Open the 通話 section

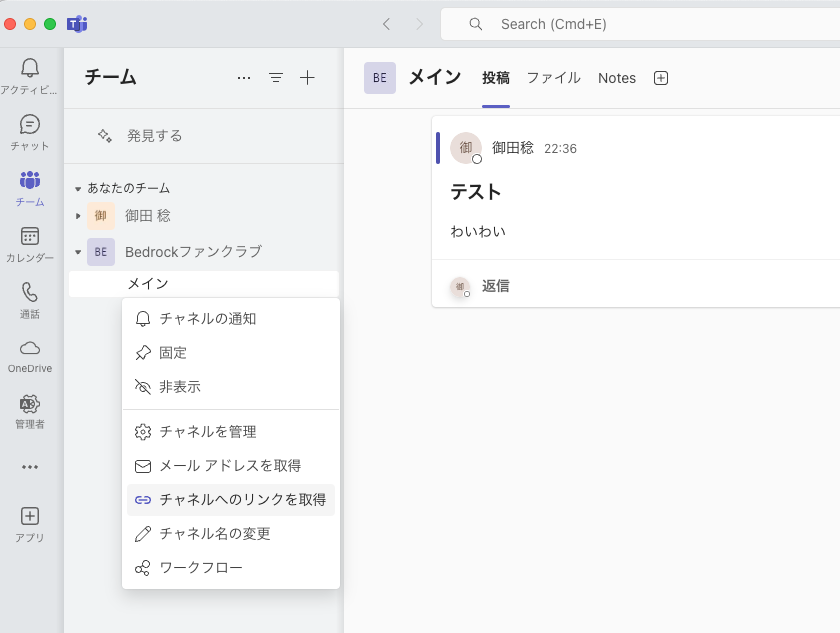click(30, 298)
